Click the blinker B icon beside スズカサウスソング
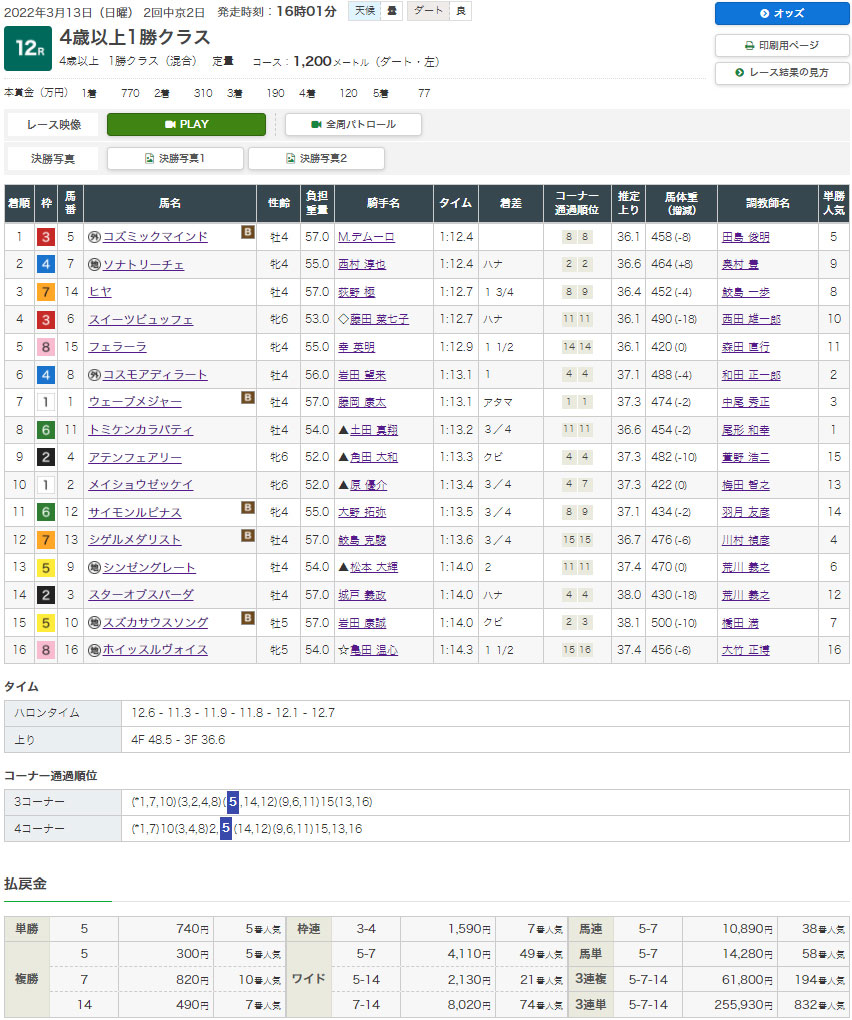Viewport: 852px width, 1020px height. point(247,618)
